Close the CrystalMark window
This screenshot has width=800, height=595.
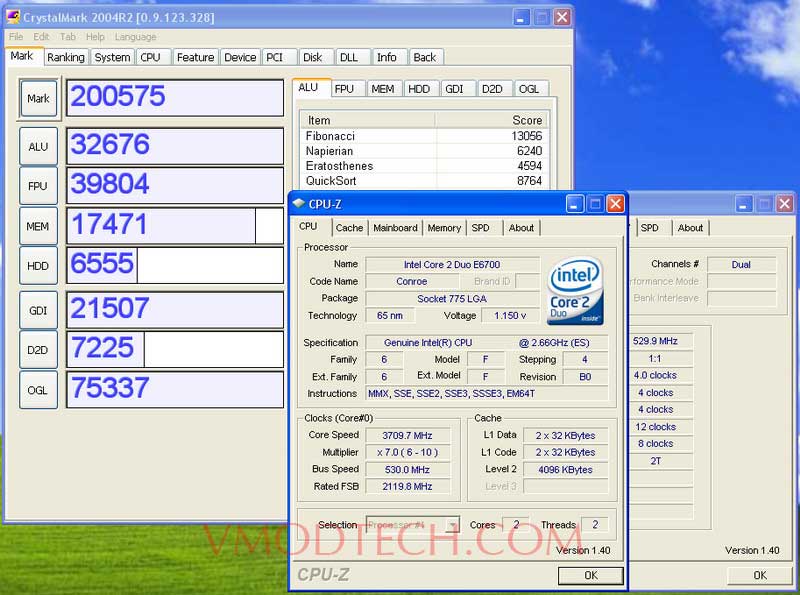[x=562, y=17]
